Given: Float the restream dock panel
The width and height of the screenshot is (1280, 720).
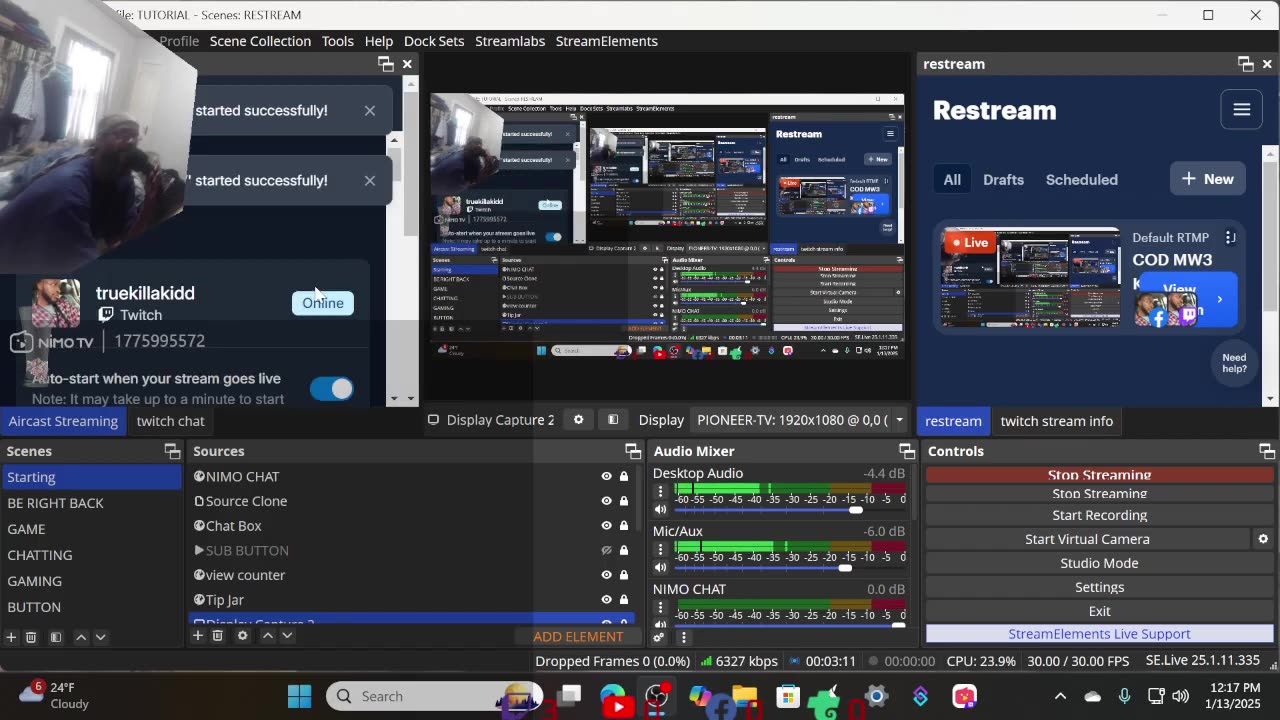Looking at the screenshot, I should pyautogui.click(x=1245, y=64).
